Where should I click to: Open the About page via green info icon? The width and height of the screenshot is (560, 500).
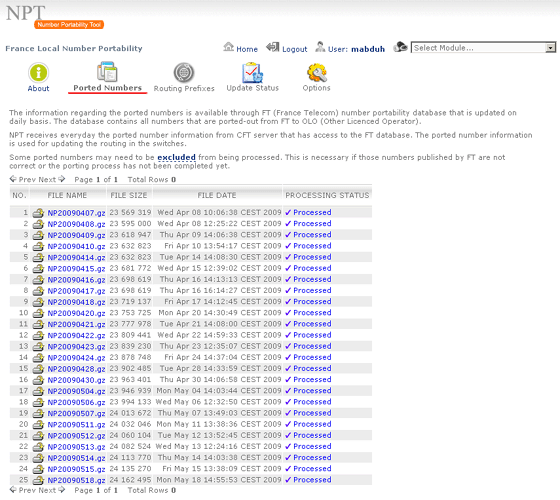click(x=38, y=72)
